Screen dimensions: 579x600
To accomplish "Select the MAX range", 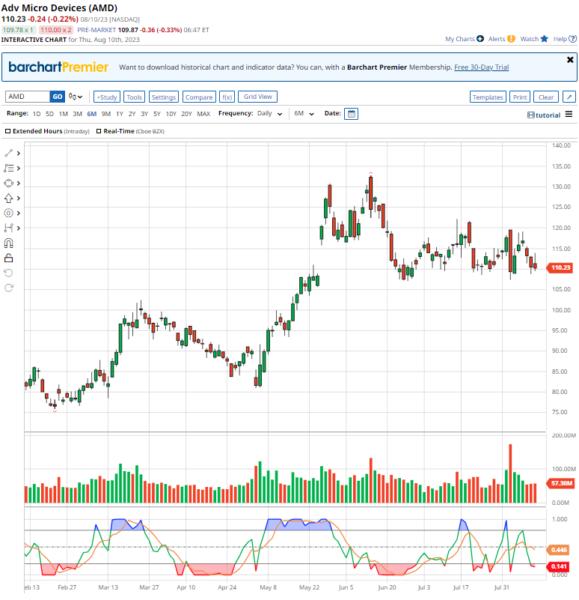I will tap(204, 114).
